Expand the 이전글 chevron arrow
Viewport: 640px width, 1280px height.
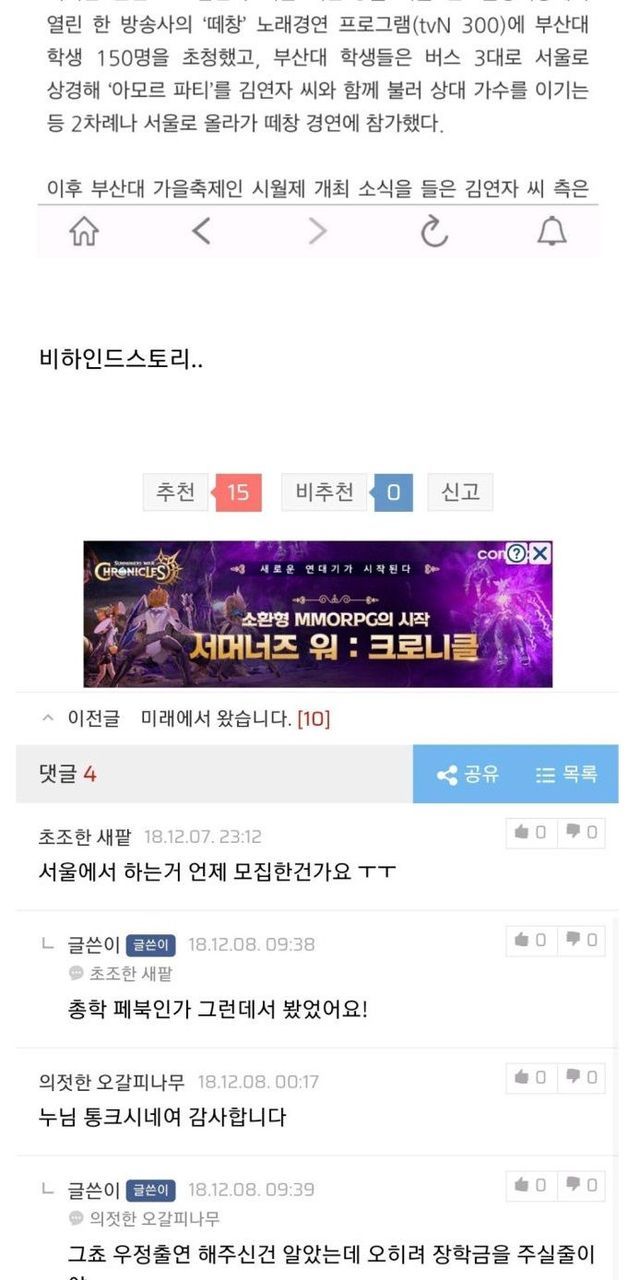[x=46, y=718]
